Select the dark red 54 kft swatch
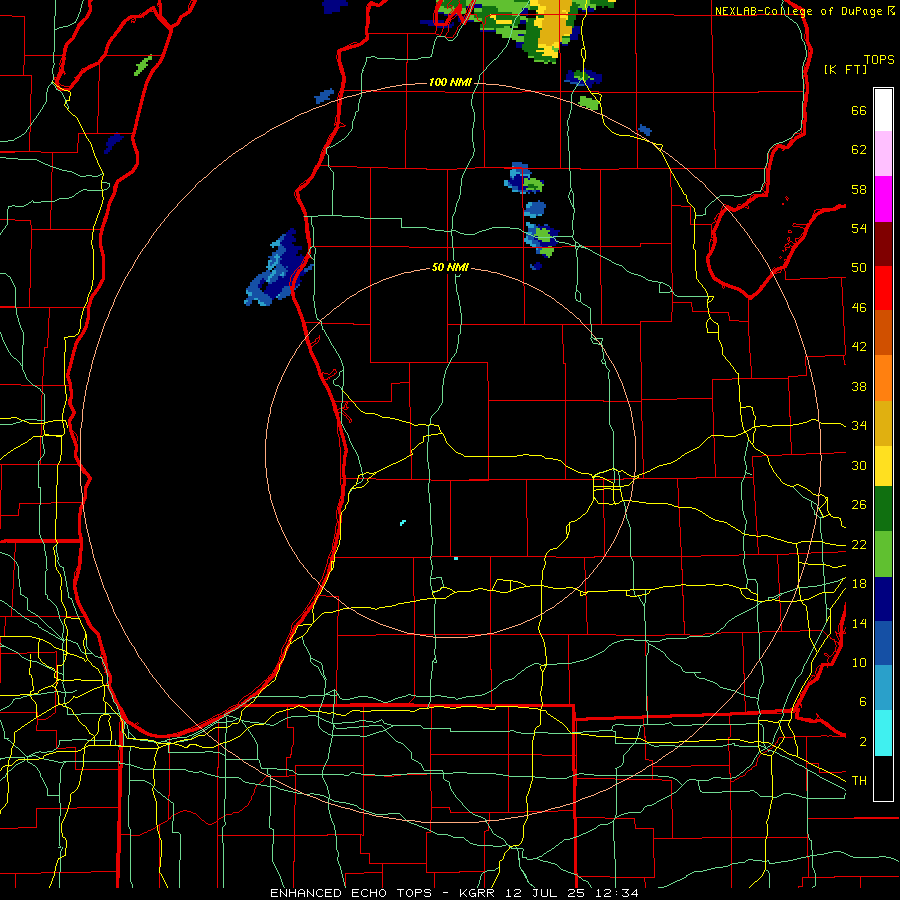 (x=883, y=243)
